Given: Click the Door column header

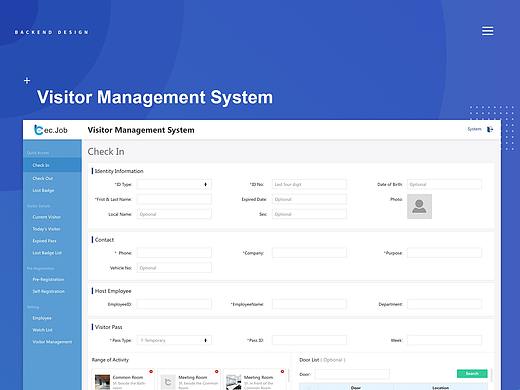Looking at the screenshot, I should tap(356, 388).
